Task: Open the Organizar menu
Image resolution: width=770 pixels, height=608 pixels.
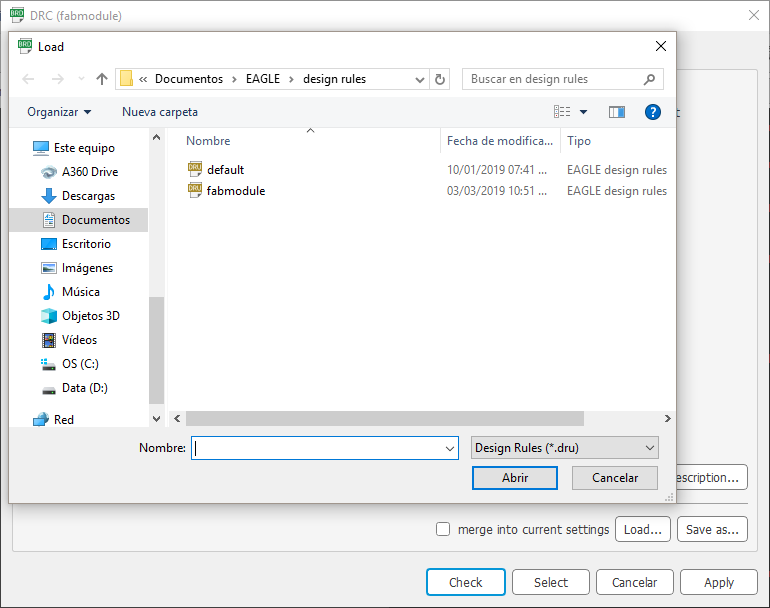Action: (x=59, y=112)
